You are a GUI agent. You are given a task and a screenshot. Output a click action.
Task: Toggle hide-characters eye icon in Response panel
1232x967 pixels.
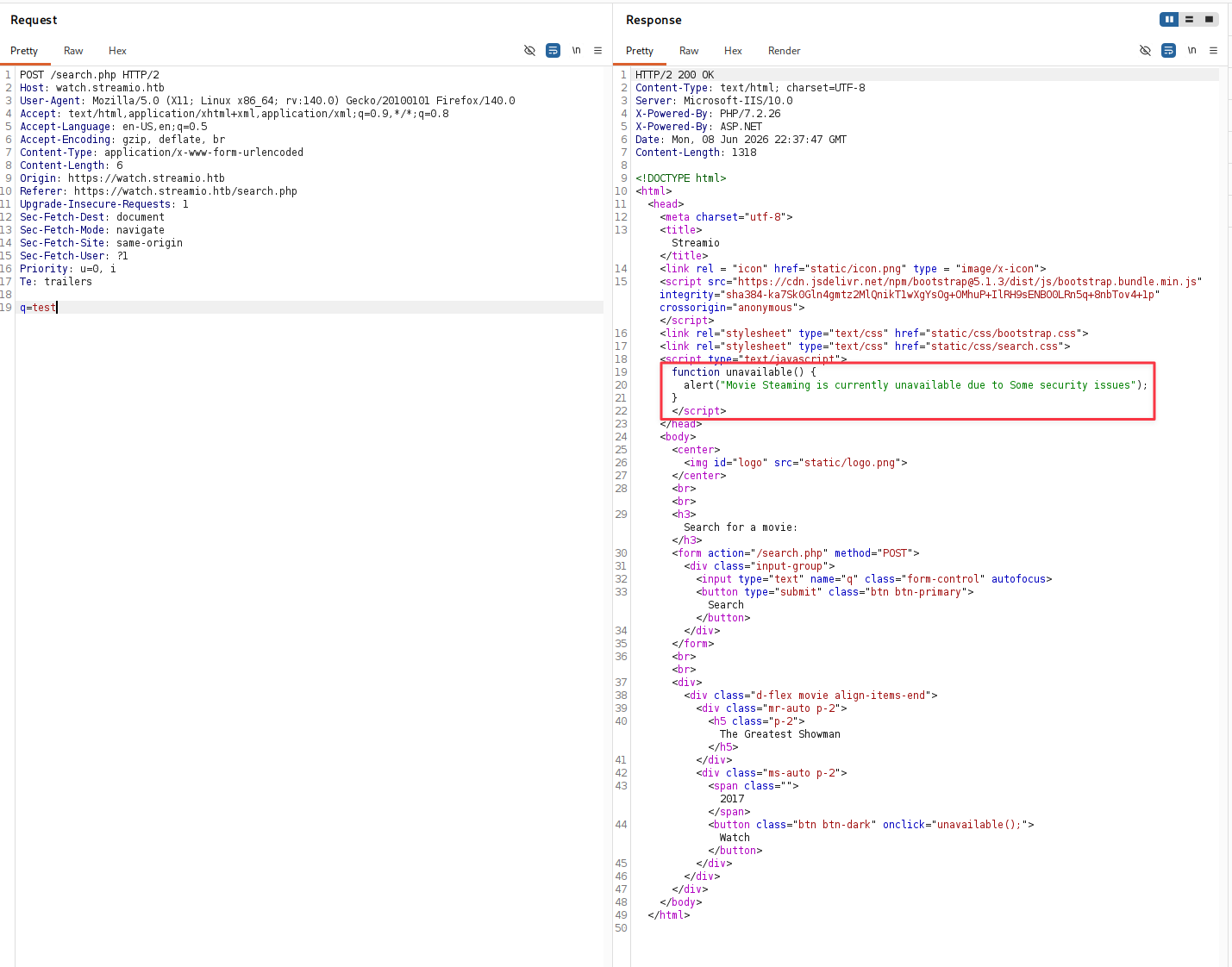pos(1145,51)
